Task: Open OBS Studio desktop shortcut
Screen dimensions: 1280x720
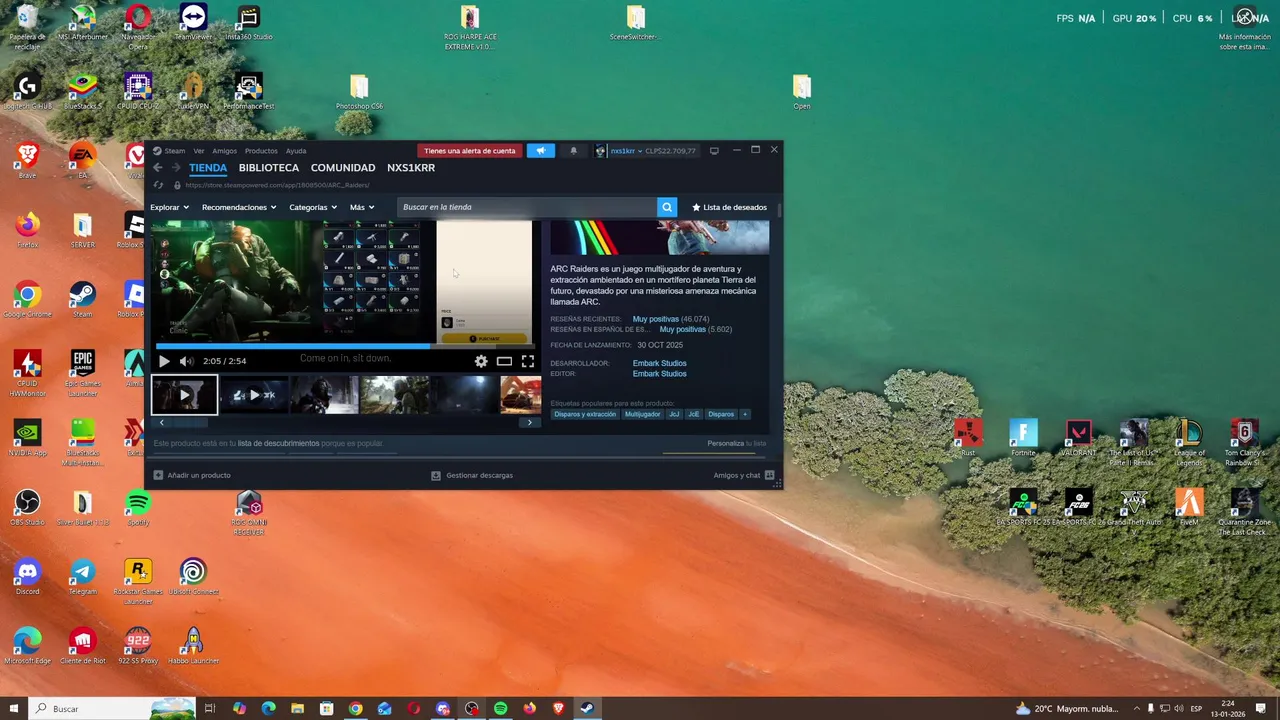Action: [28, 507]
